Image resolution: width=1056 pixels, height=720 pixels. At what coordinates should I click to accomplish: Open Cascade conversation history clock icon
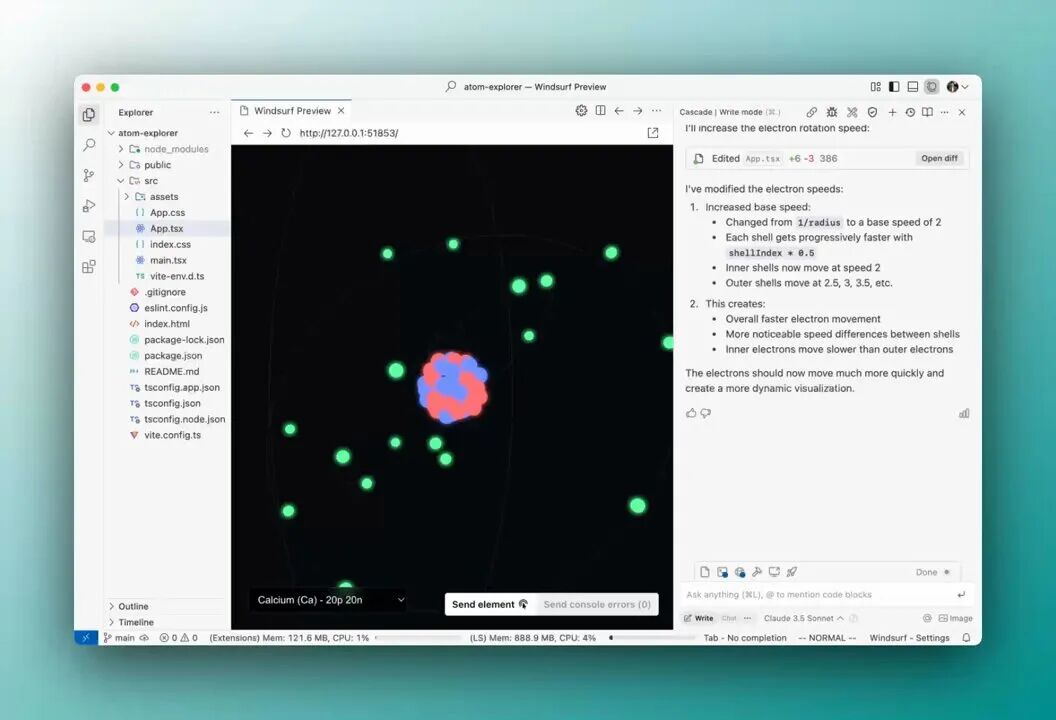910,112
